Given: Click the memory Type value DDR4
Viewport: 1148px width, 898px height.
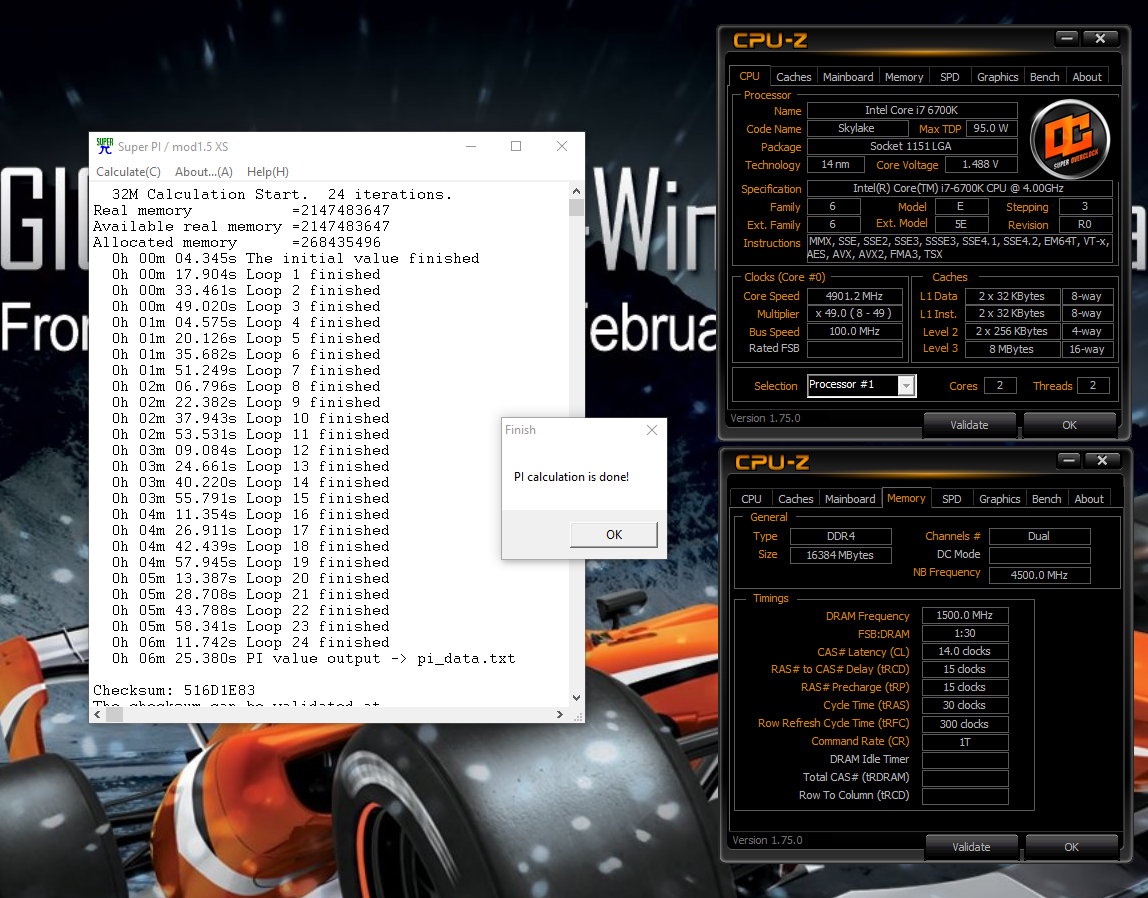Looking at the screenshot, I should [x=840, y=536].
